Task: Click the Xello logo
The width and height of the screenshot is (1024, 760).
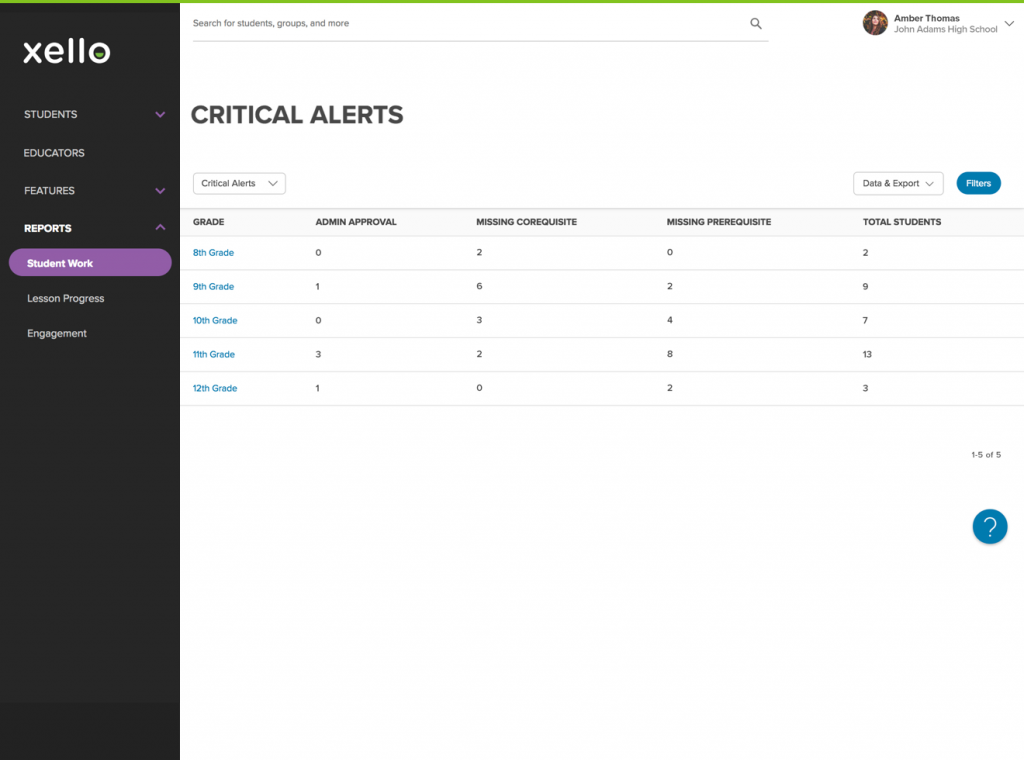Action: (67, 52)
